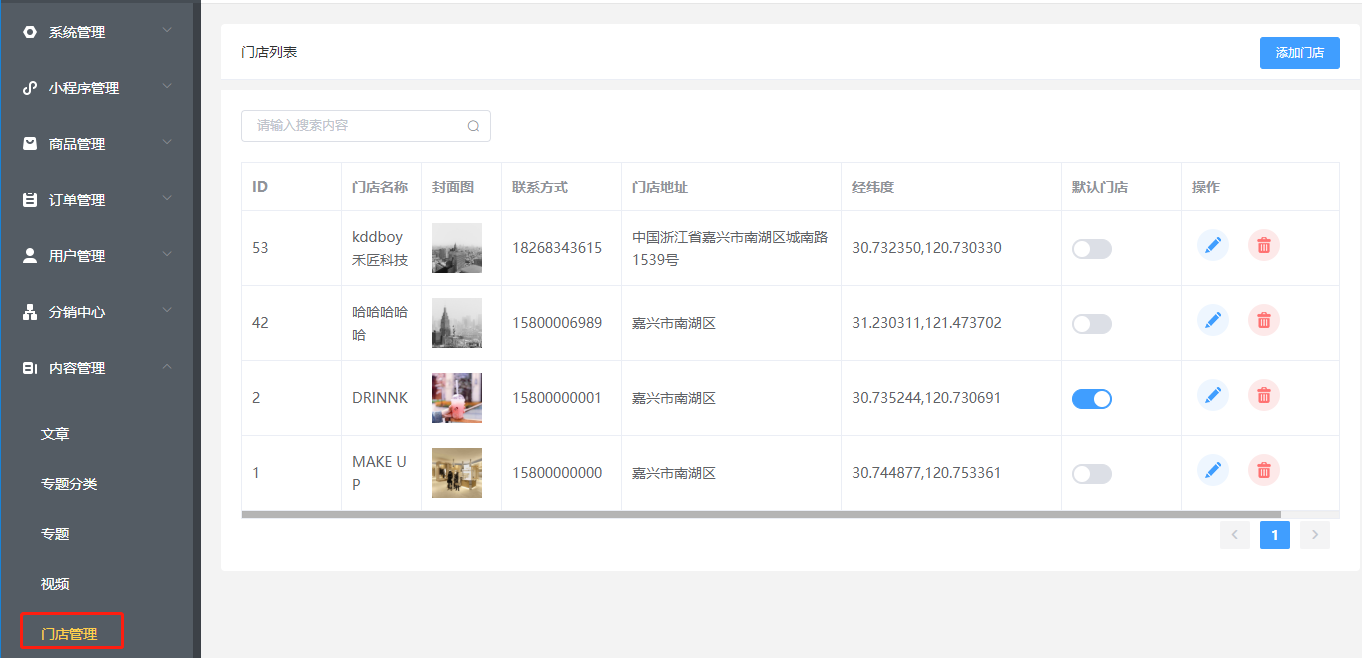Click address 中国浙江省嘉兴市南湖区城南路1539号
The height and width of the screenshot is (658, 1362).
[x=730, y=248]
